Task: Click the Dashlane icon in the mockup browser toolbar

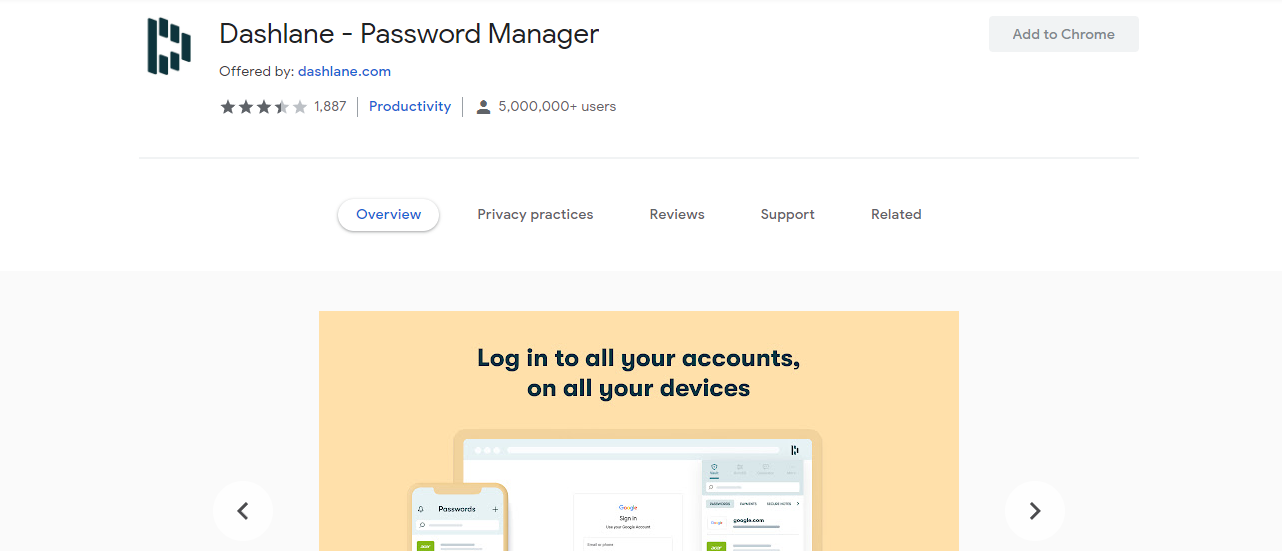Action: click(795, 450)
